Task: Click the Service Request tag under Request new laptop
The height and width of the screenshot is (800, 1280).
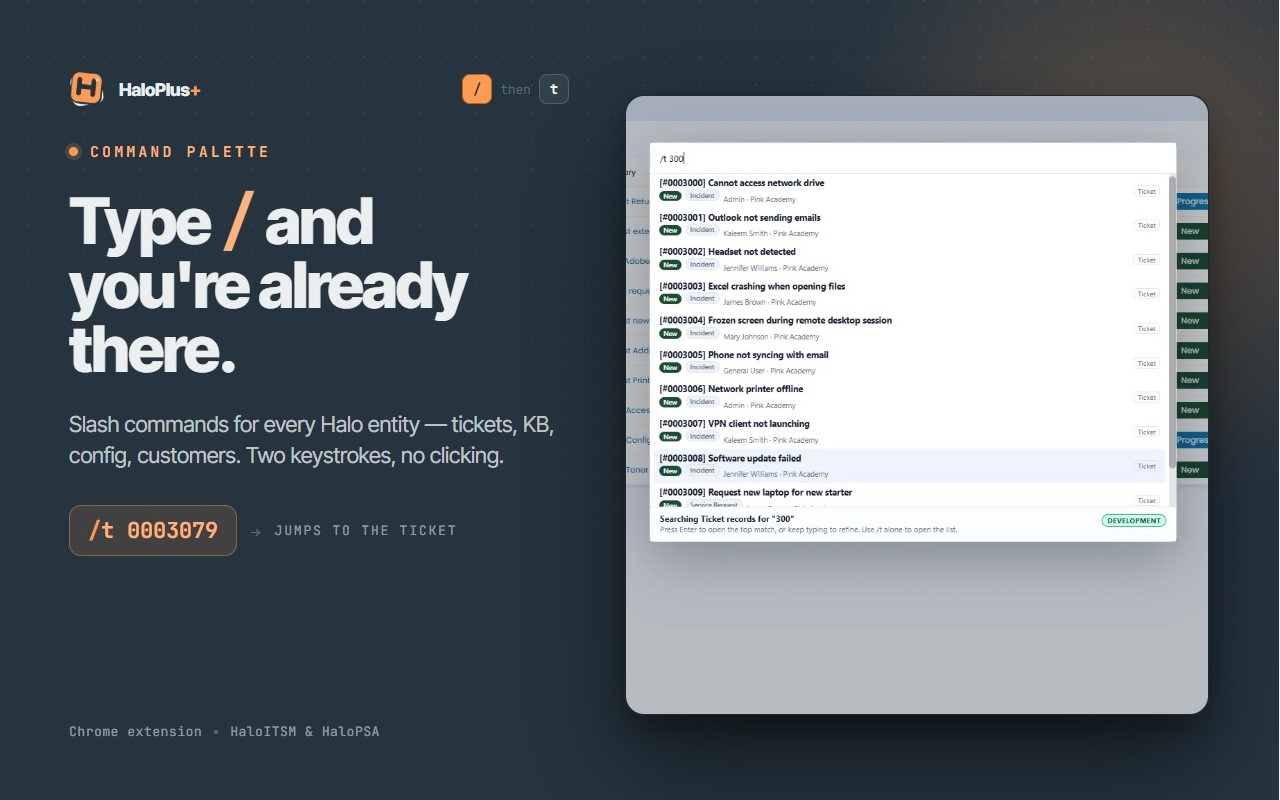Action: [x=714, y=505]
